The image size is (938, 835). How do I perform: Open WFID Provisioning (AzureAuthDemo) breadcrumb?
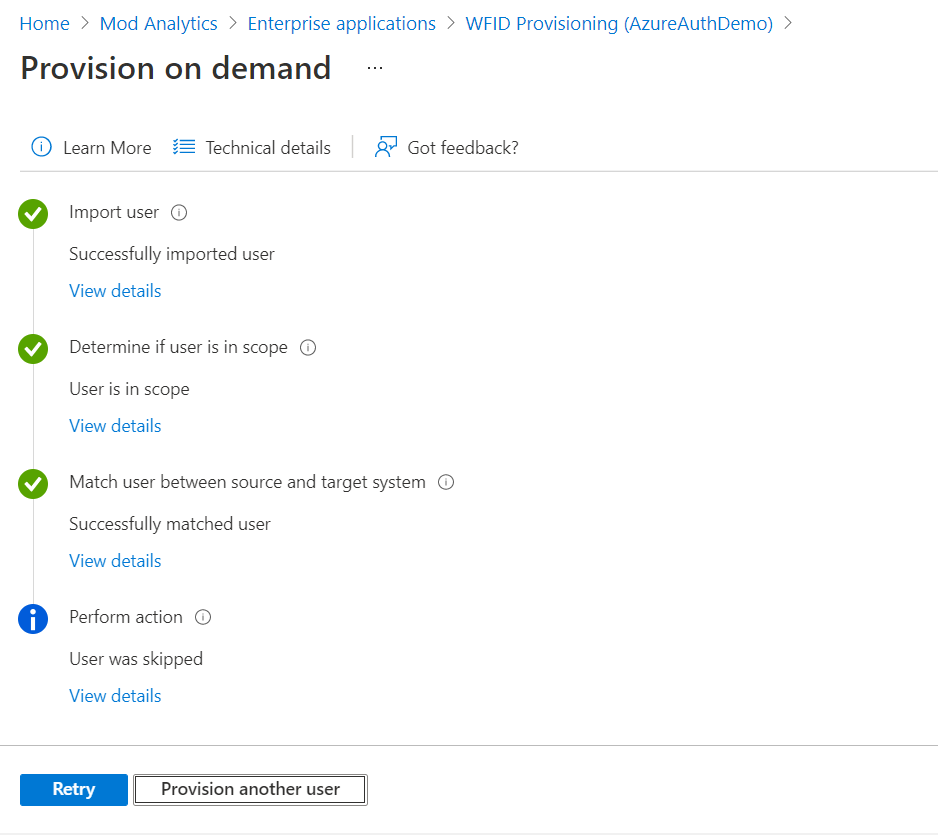point(619,23)
